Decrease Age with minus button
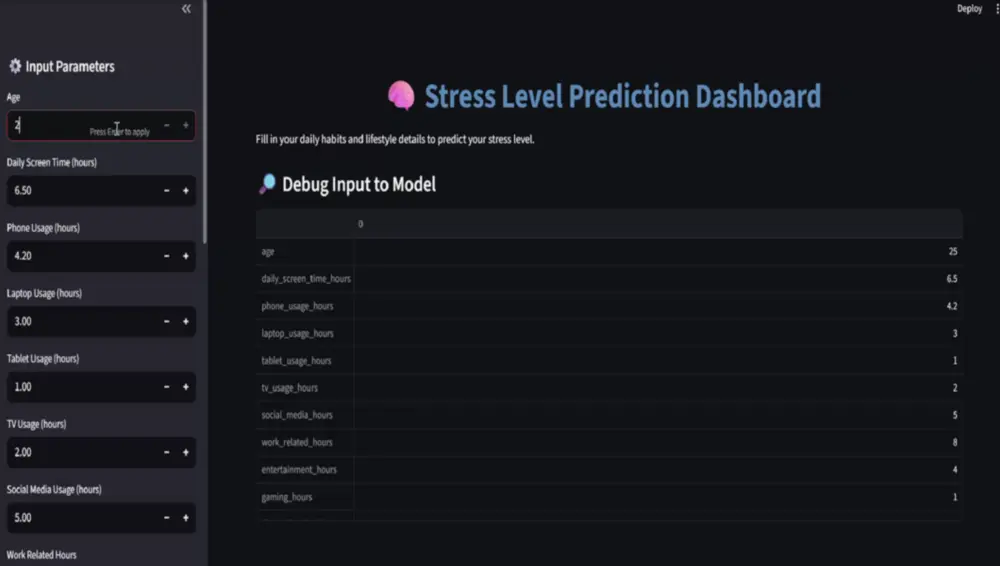This screenshot has width=1000, height=566. [166, 126]
